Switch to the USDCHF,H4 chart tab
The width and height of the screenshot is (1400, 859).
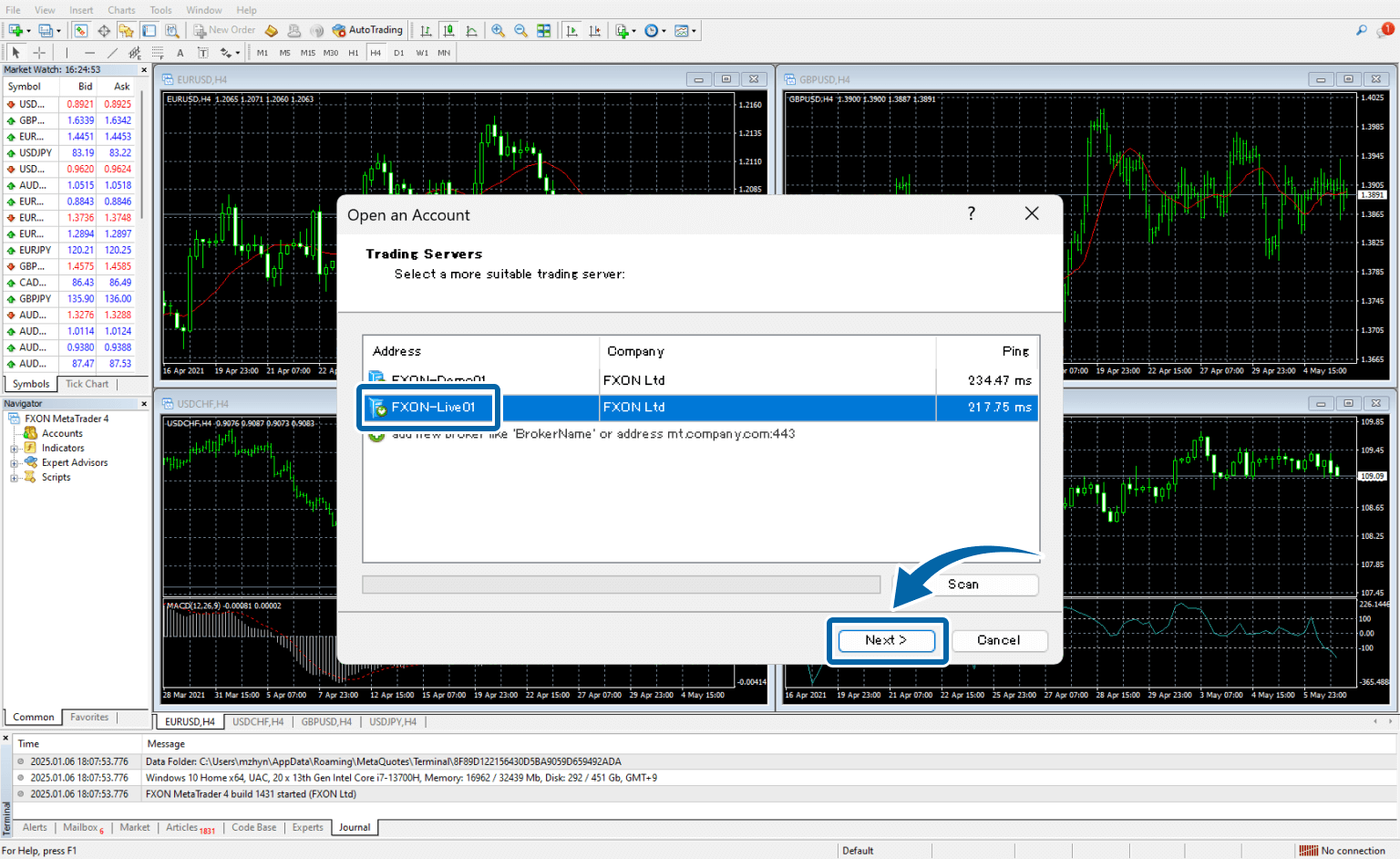click(258, 721)
